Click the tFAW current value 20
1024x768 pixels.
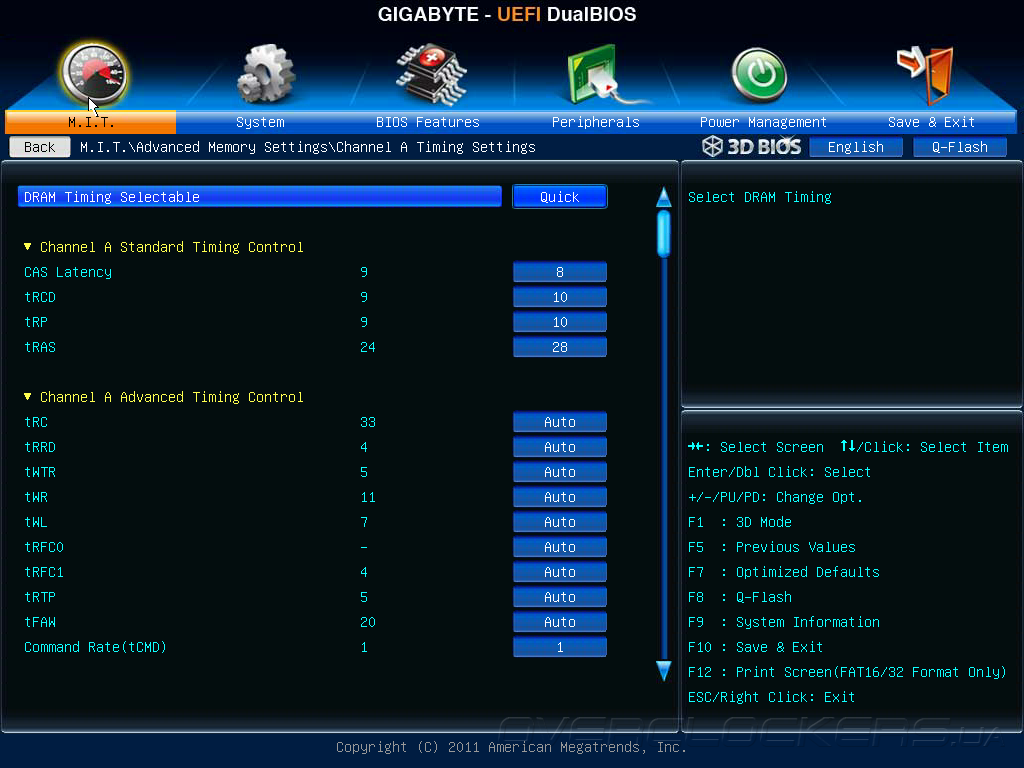pyautogui.click(x=368, y=622)
